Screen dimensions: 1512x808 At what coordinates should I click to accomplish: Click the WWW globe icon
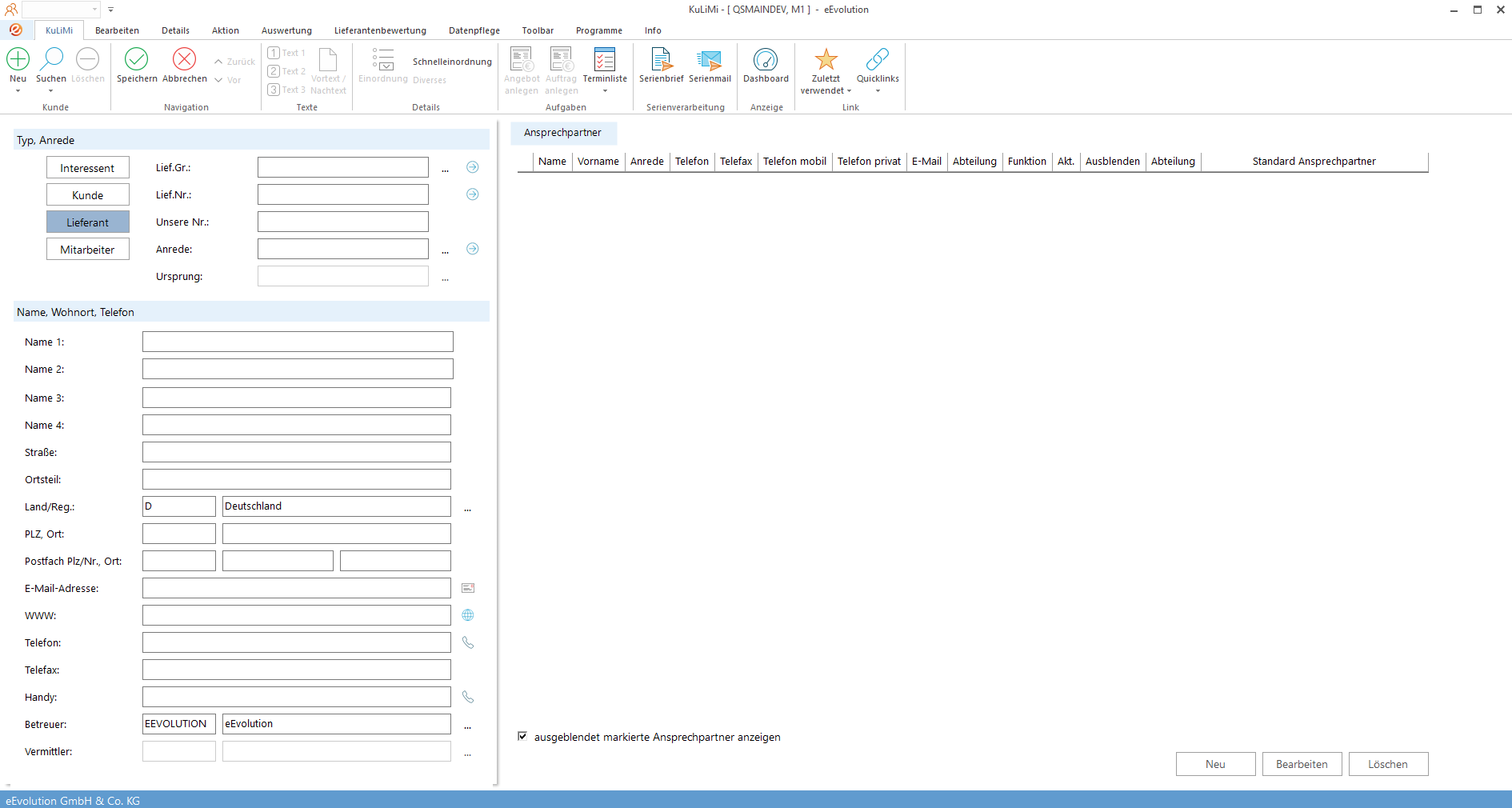(468, 615)
